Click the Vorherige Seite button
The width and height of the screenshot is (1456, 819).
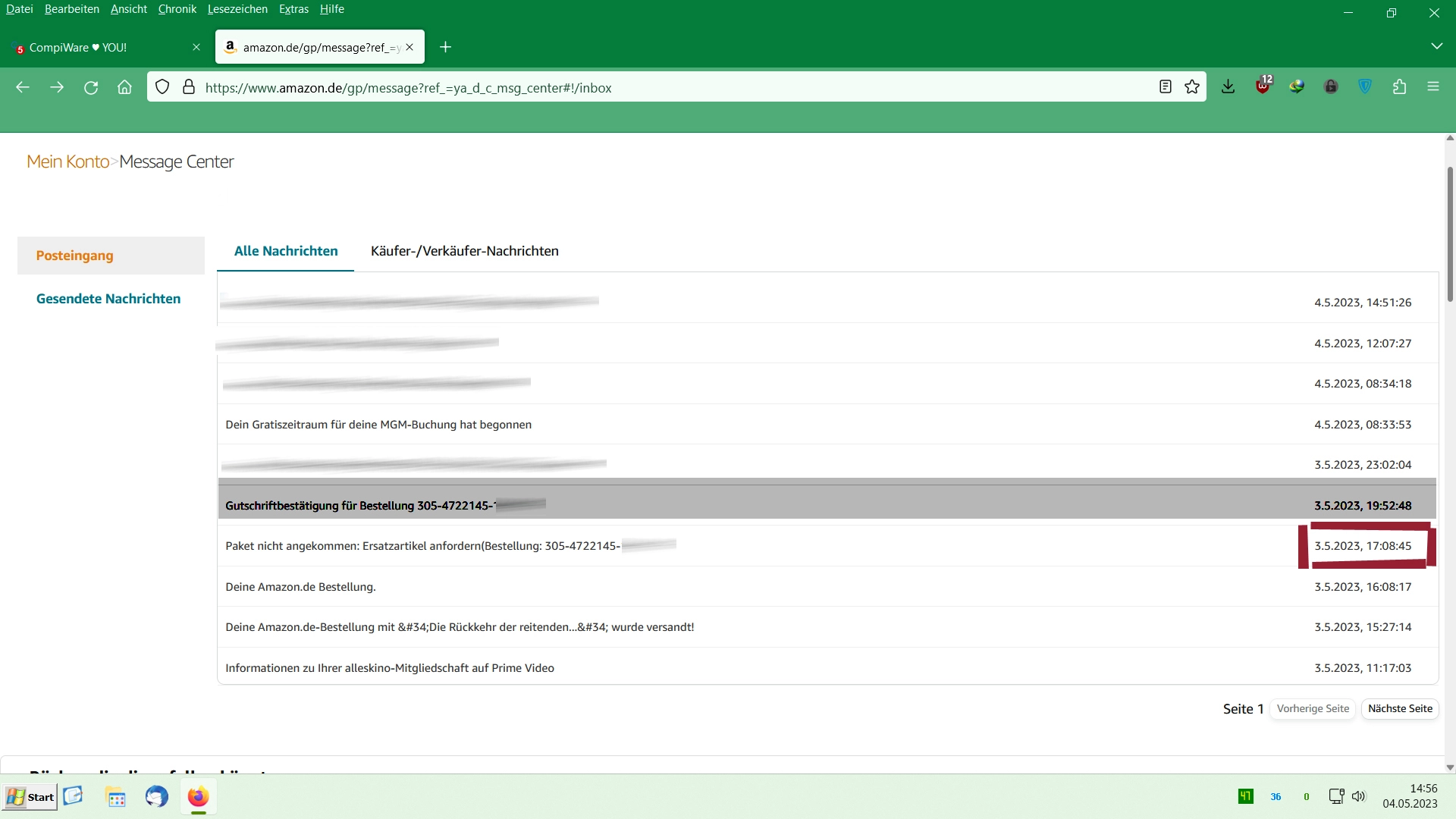tap(1313, 709)
